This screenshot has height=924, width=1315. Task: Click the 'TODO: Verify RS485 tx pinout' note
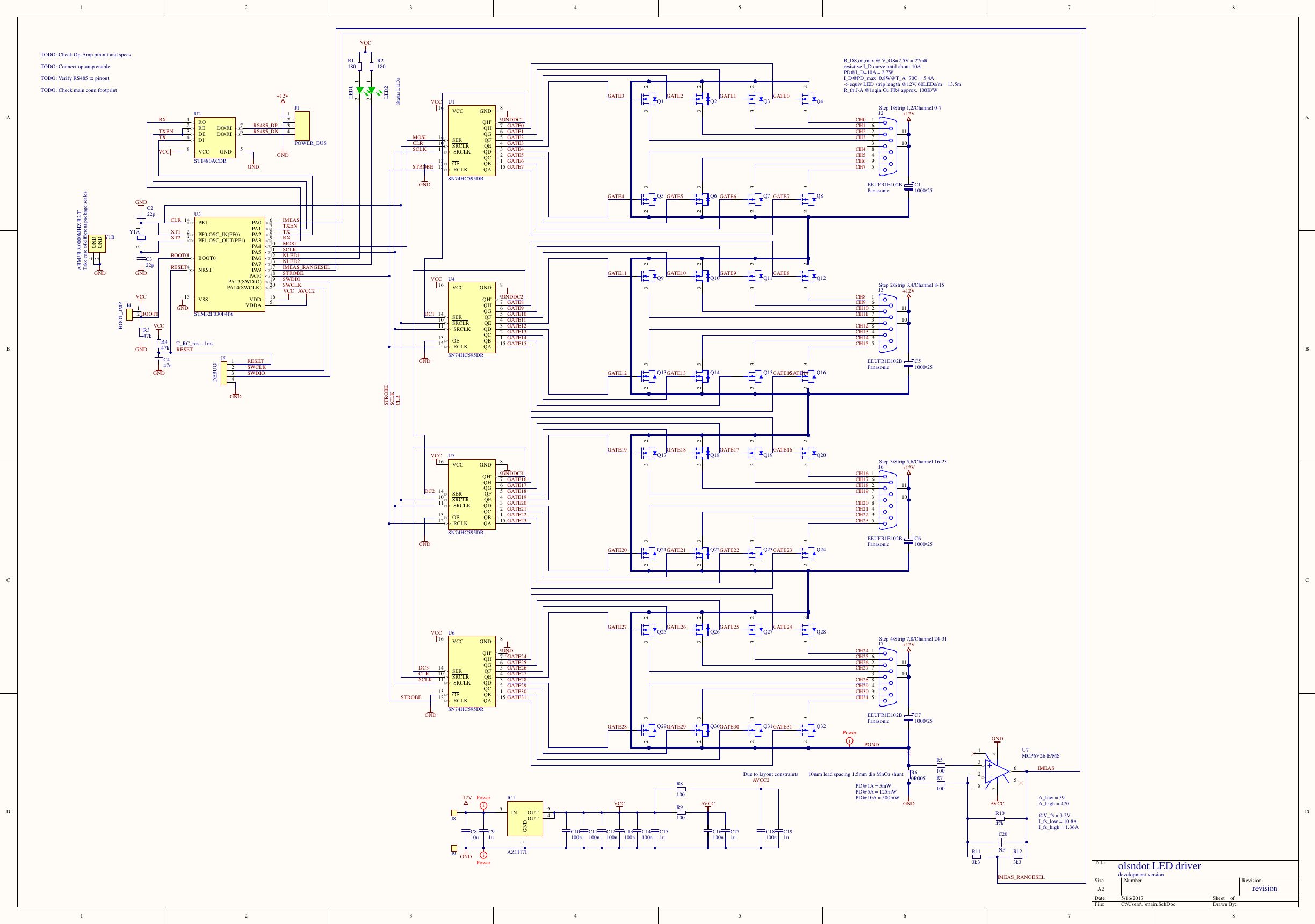click(75, 78)
